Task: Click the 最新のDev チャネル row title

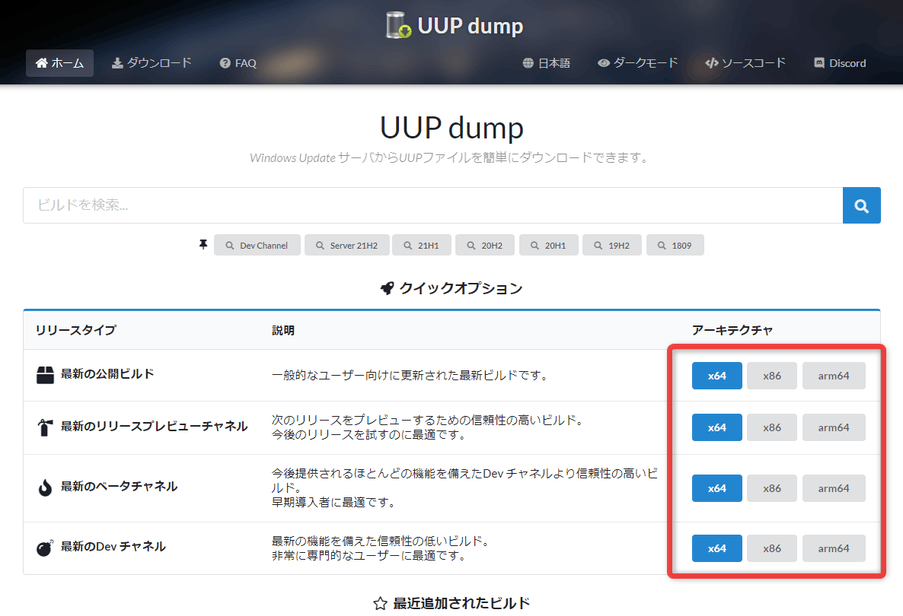Action: [x=113, y=547]
